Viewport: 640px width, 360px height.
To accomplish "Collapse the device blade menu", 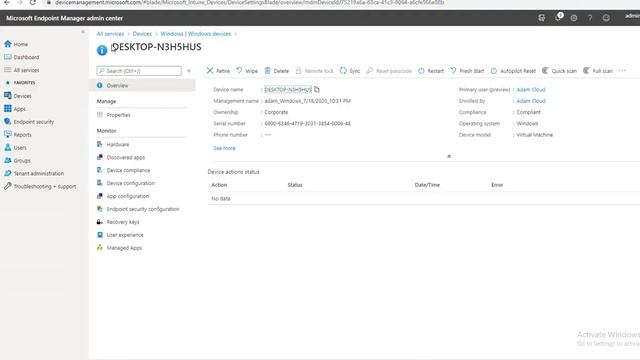I will [189, 71].
